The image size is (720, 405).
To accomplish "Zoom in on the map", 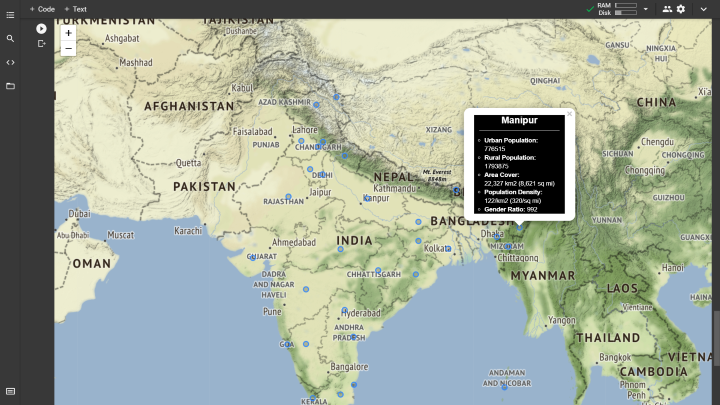I will tap(68, 33).
